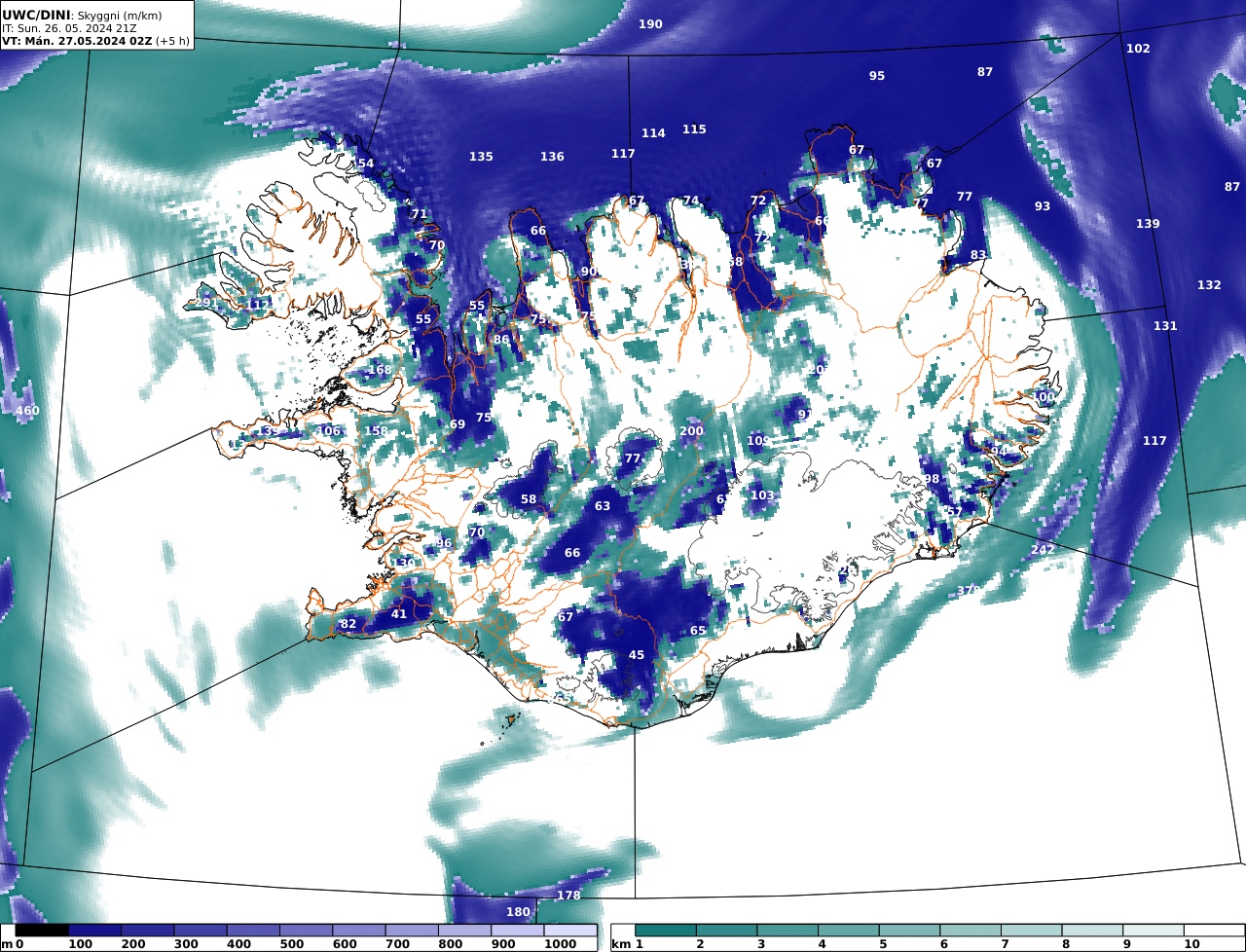Click the map value 71
The image size is (1246, 952).
coord(420,214)
